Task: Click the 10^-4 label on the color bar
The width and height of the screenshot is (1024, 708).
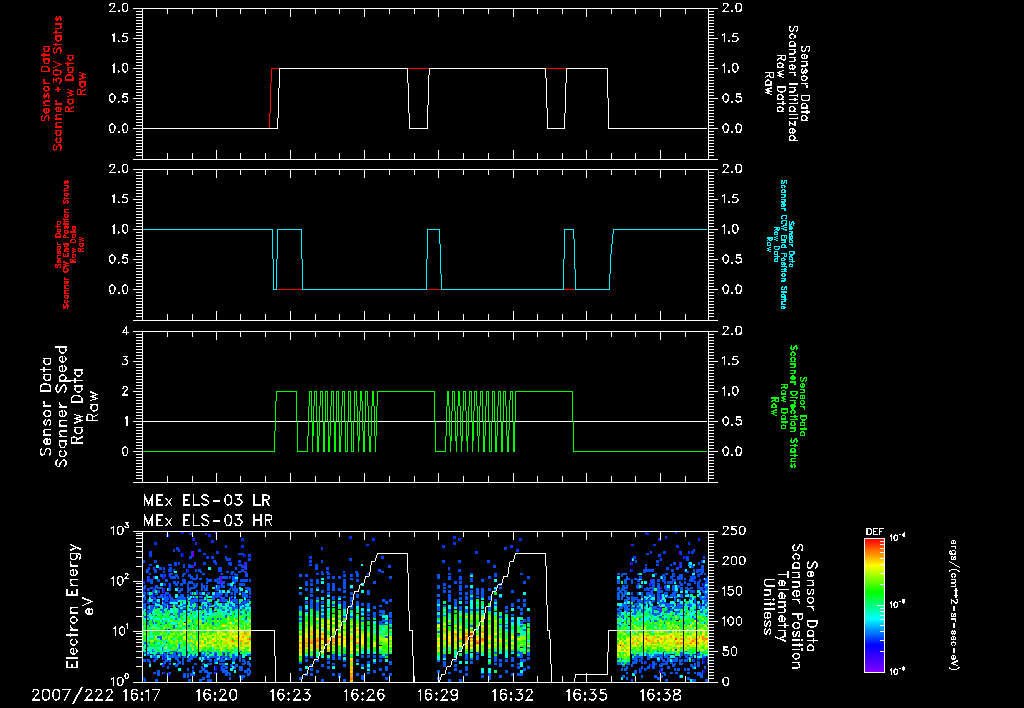Action: (x=898, y=538)
